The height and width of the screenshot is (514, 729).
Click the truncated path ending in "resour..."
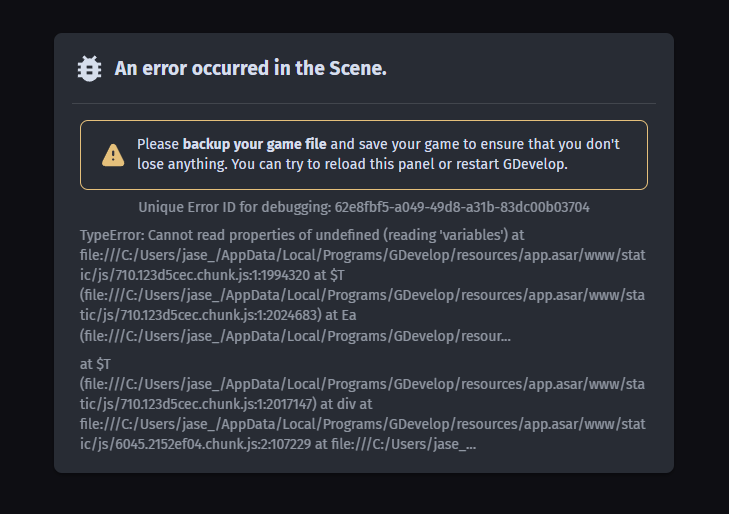tap(295, 336)
